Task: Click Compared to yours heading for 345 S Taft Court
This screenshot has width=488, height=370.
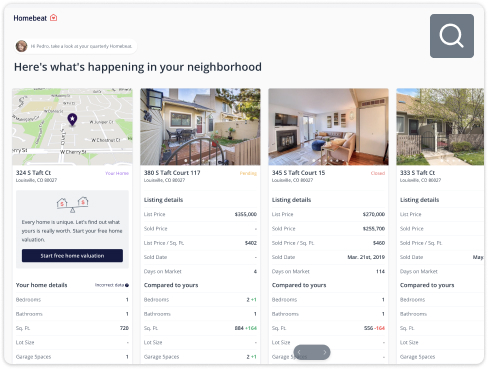Action: pos(299,285)
